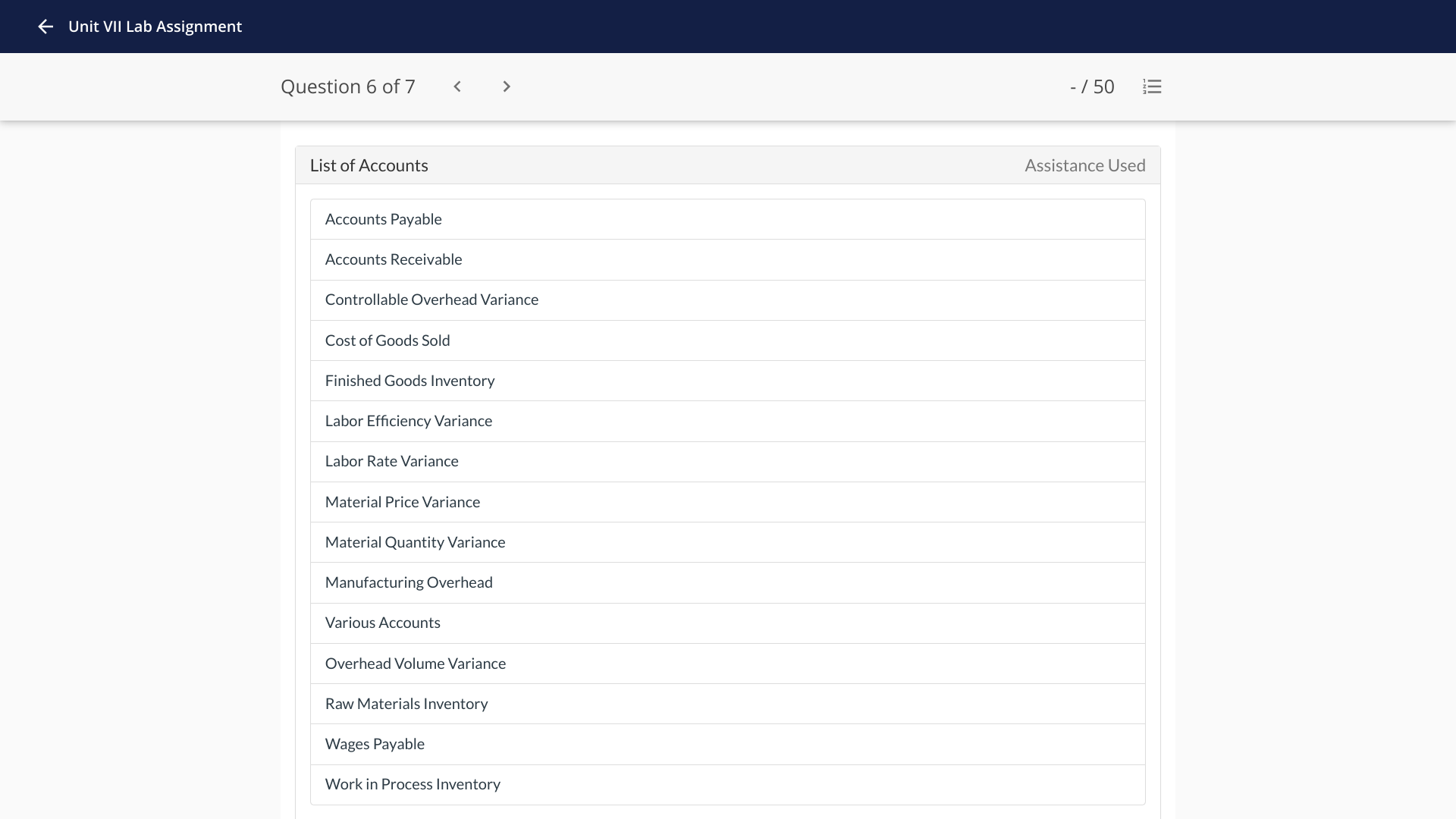The image size is (1456, 819).
Task: Go to the next question
Action: tap(507, 86)
